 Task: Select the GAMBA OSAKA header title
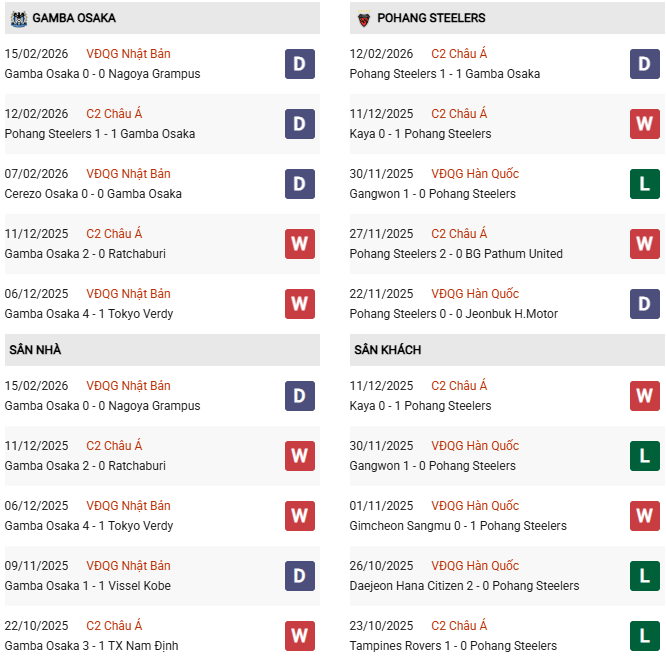(x=74, y=18)
